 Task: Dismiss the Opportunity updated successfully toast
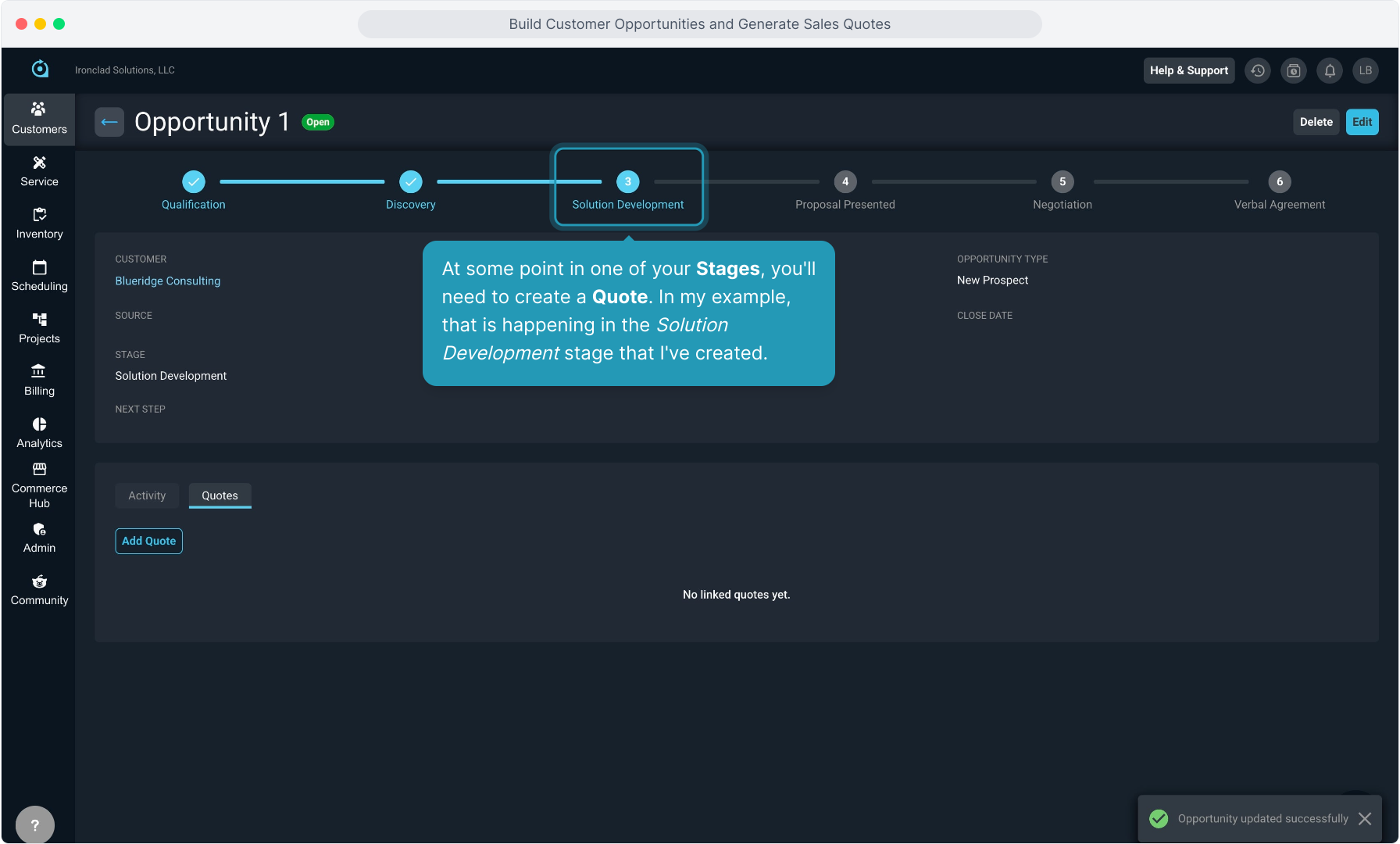click(x=1365, y=818)
